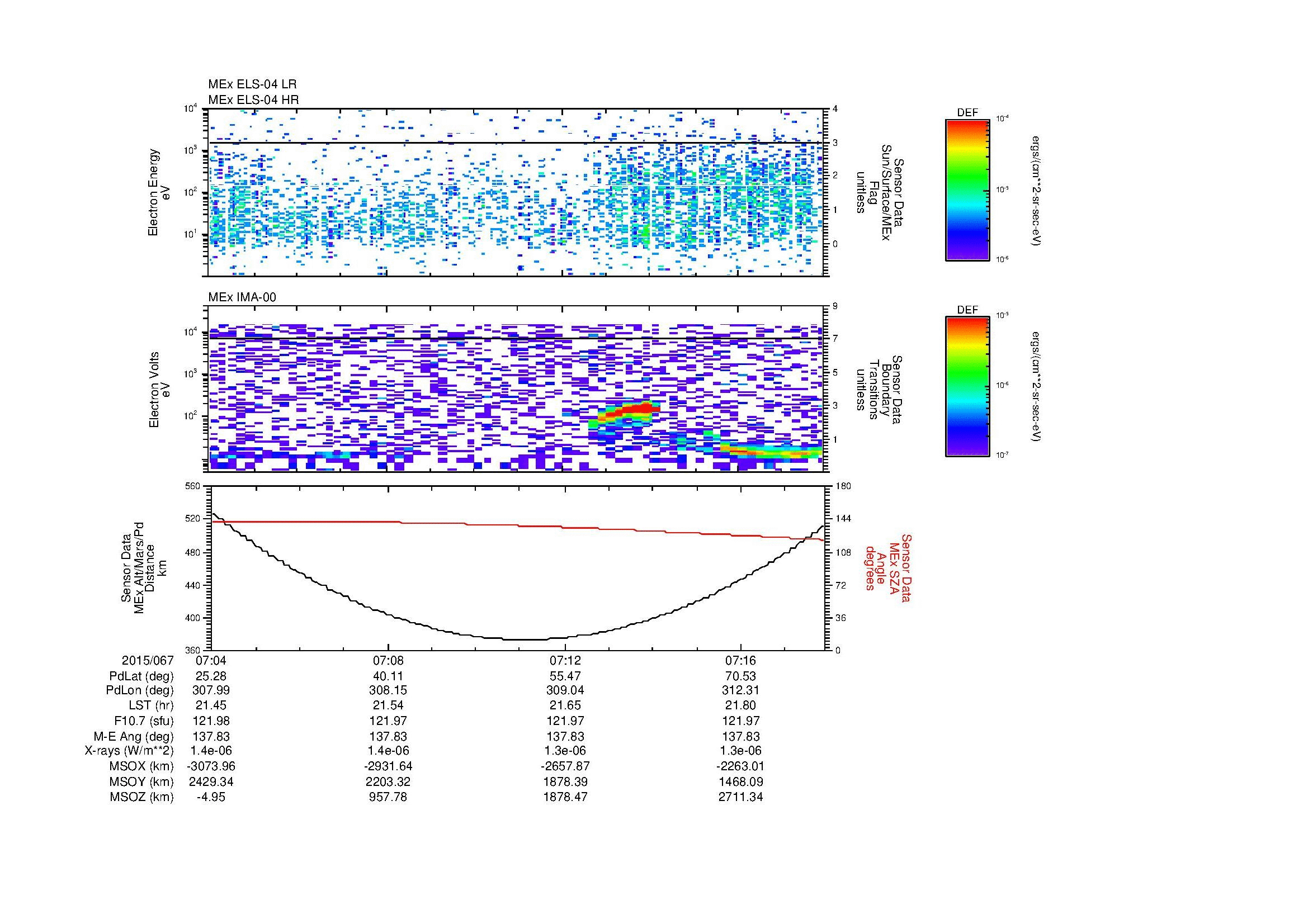
Task: Click the '07:16' time tick label
Action: point(740,661)
